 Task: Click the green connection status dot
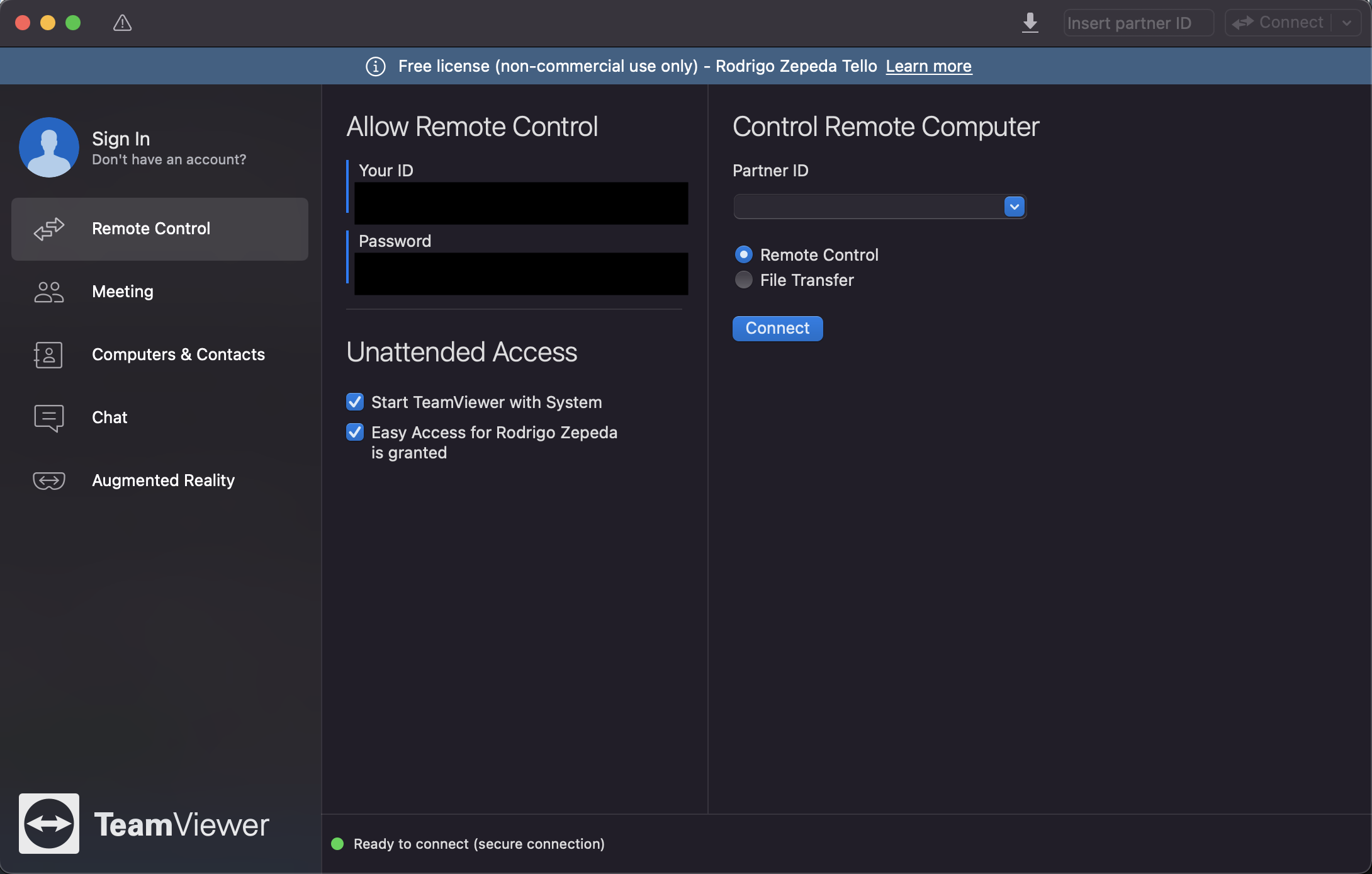[x=337, y=844]
